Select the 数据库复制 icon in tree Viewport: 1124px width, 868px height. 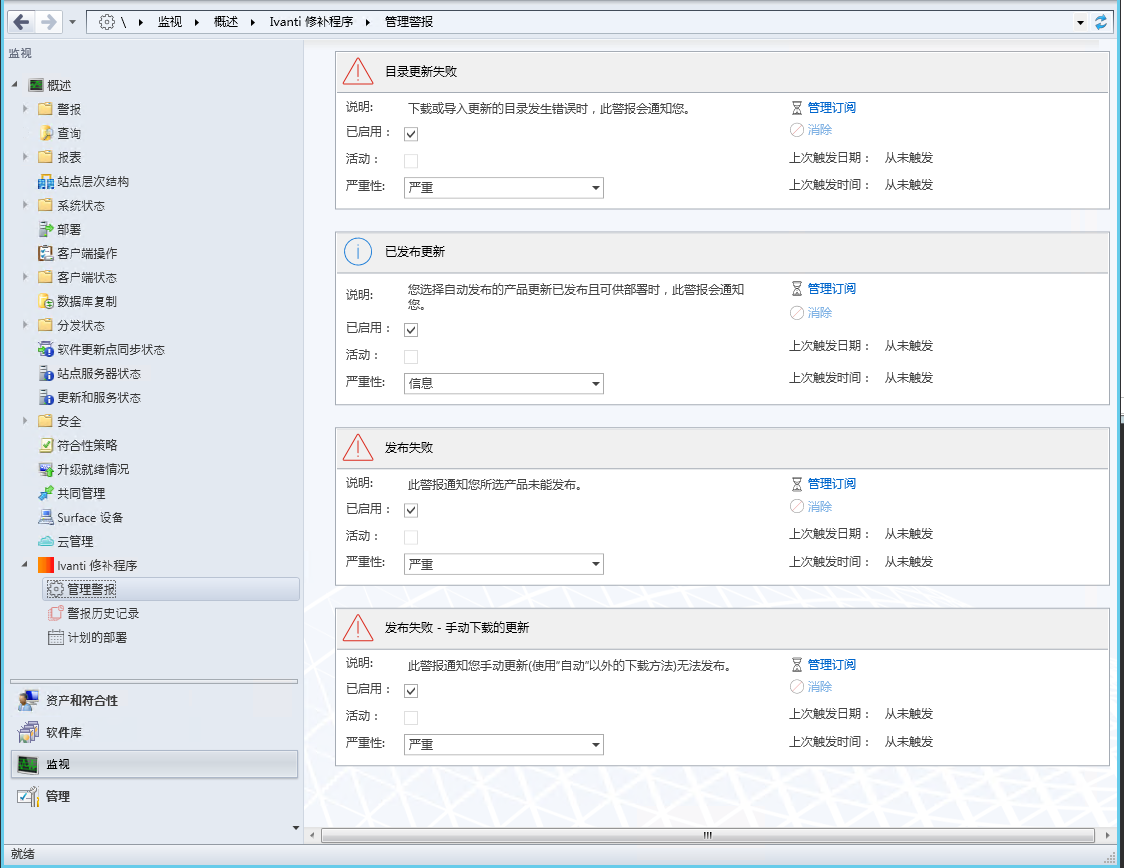45,302
